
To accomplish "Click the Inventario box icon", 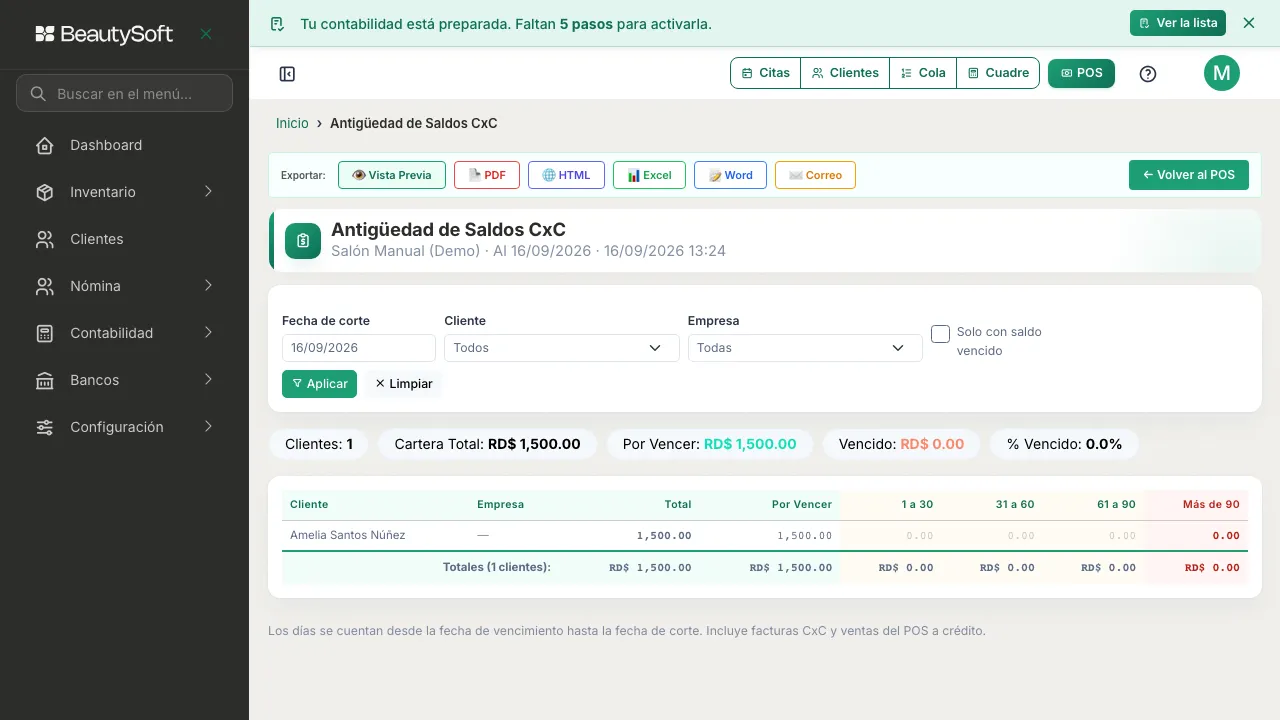I will click(x=45, y=192).
